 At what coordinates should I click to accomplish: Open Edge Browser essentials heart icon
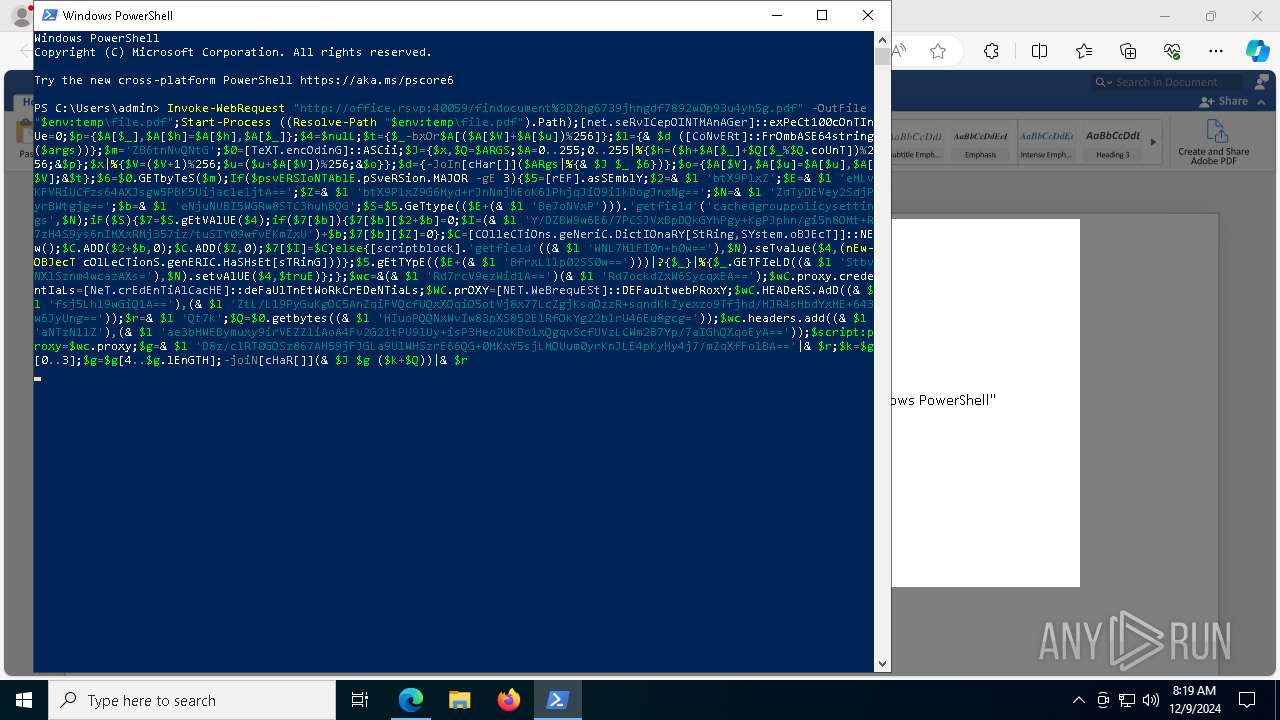click(1173, 51)
